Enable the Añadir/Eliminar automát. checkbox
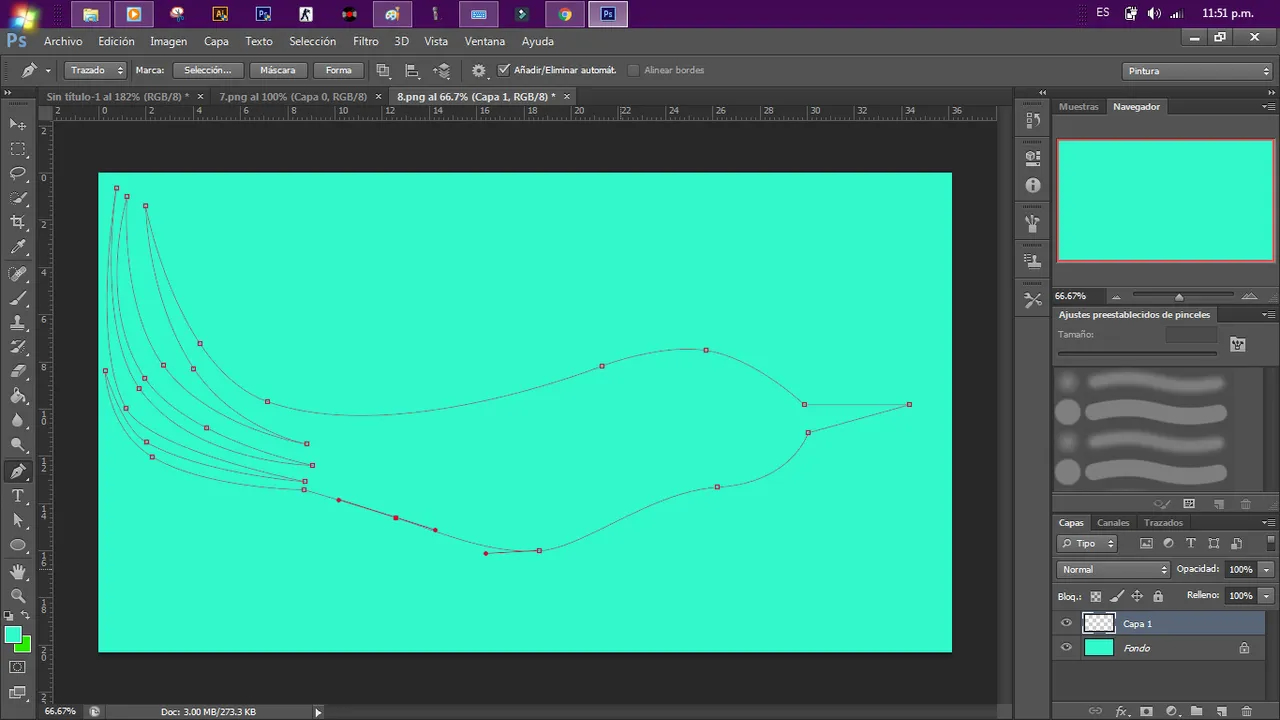 tap(504, 70)
